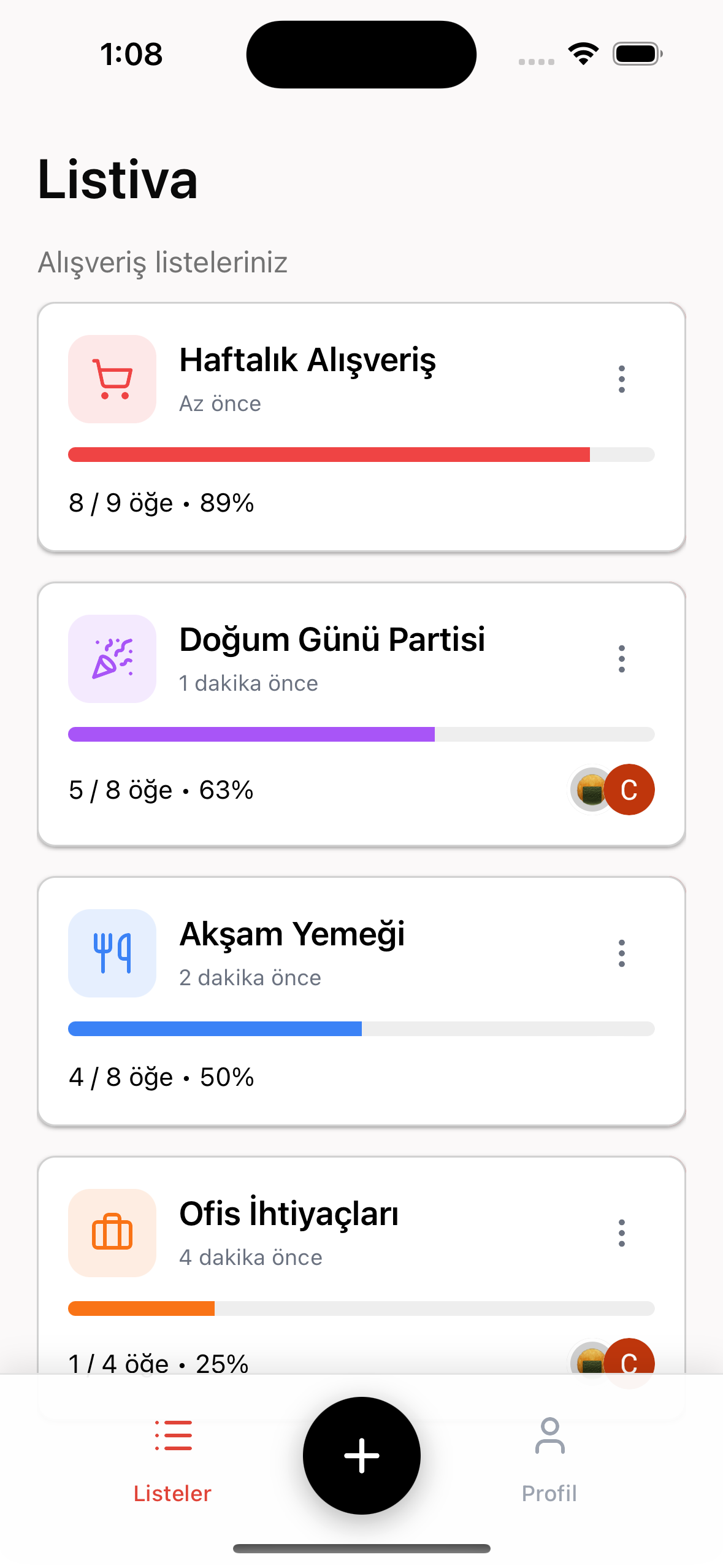Open the Haftalık Alışveriş list title

(x=307, y=360)
